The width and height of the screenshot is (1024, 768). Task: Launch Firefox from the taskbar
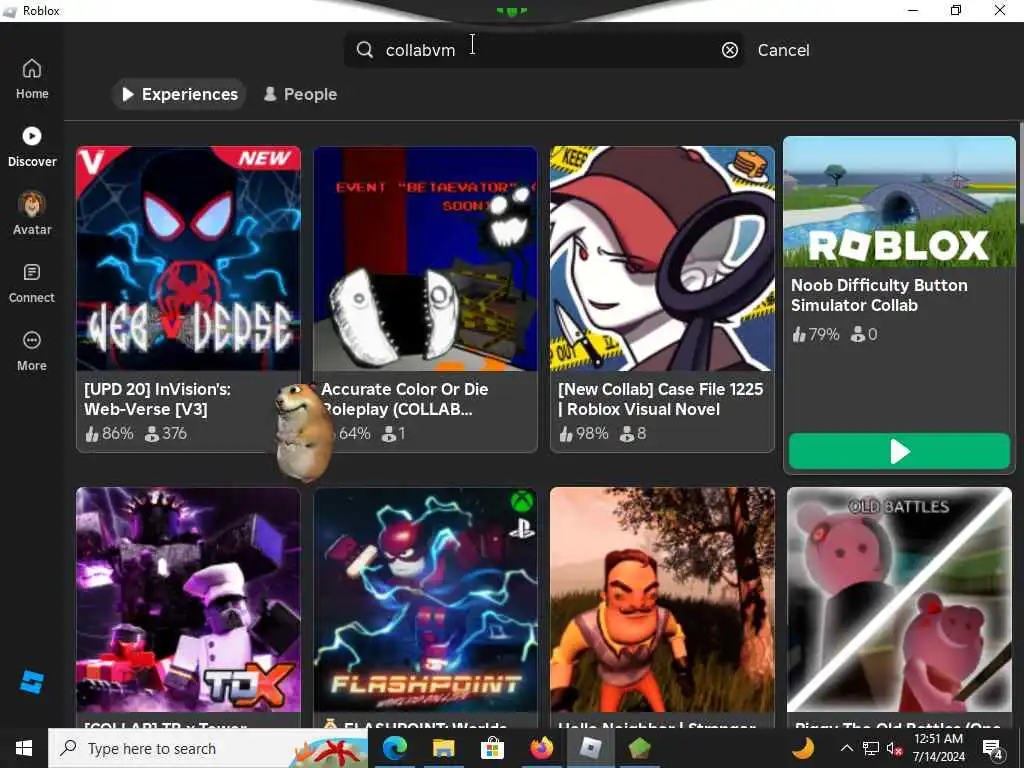[541, 748]
